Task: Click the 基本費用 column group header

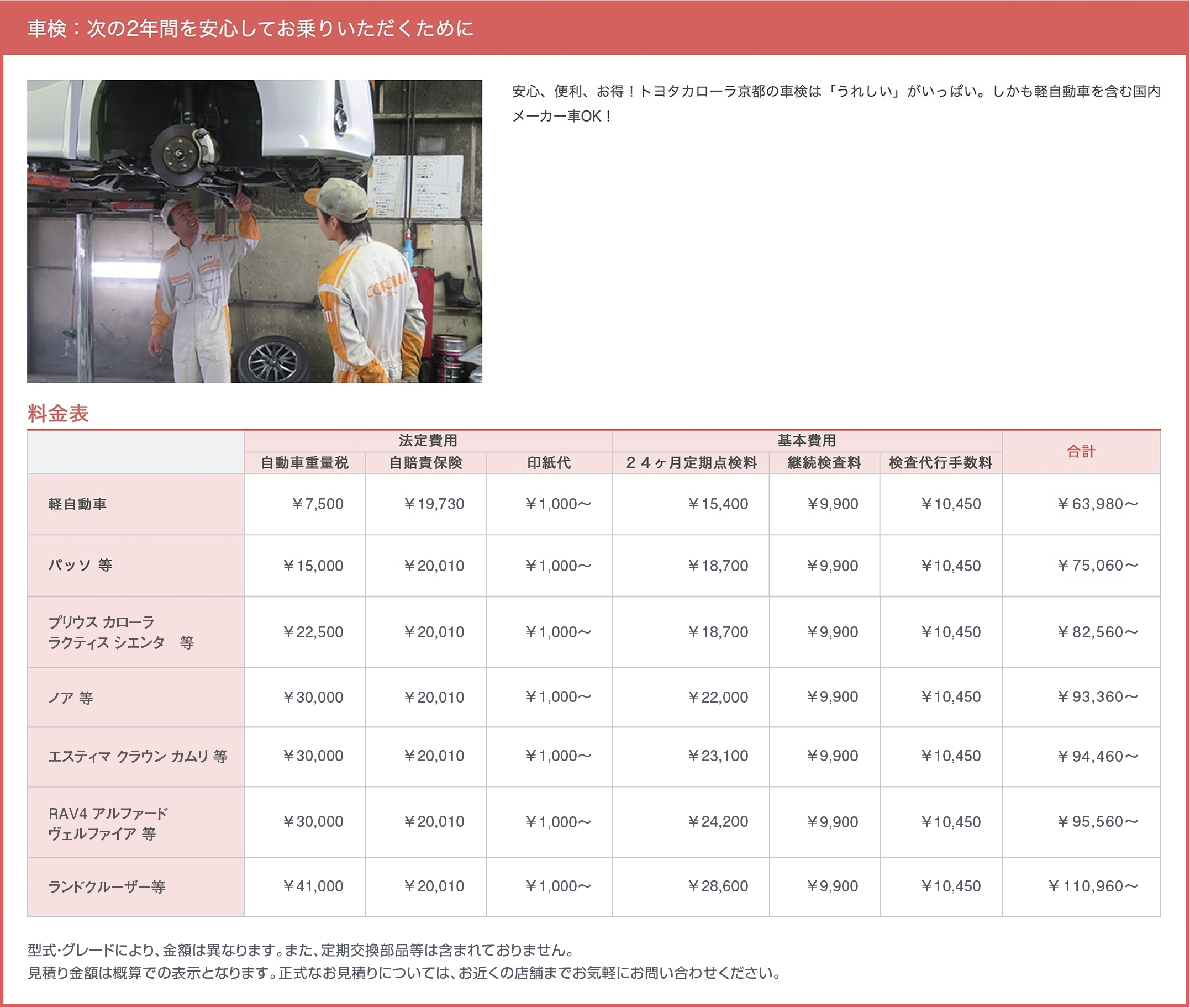Action: 806,441
